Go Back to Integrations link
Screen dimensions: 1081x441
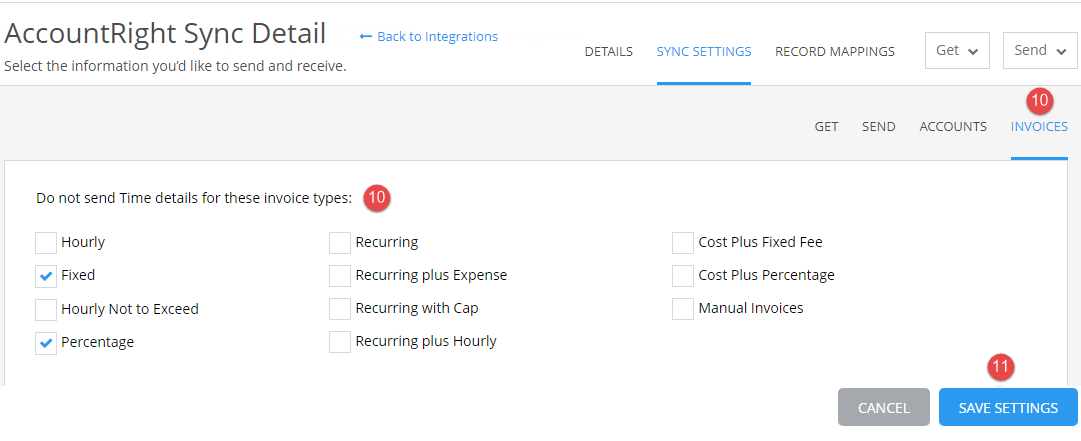coord(429,37)
